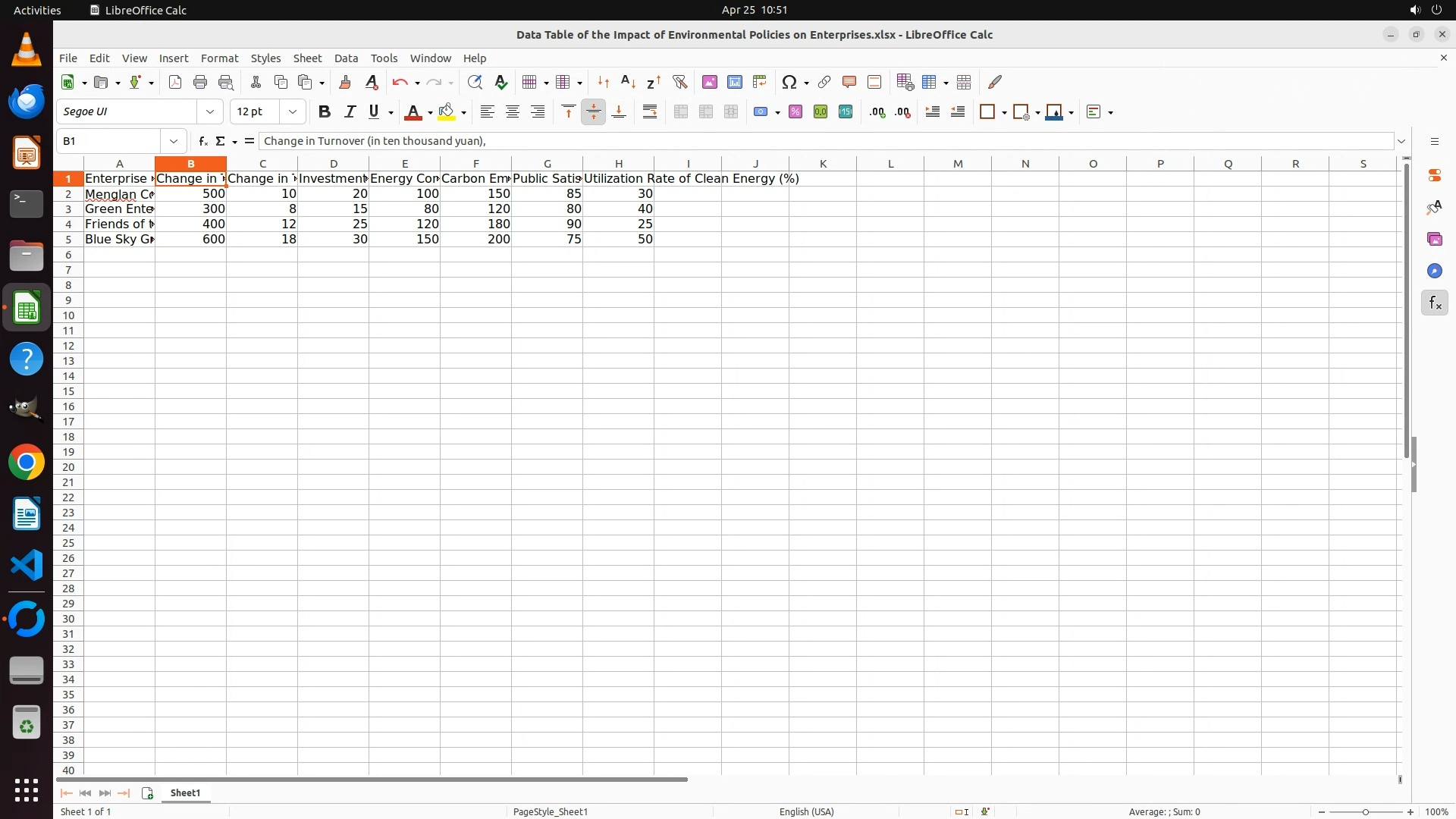Screen dimensions: 1456x819
Task: Select the Sheet1 tab
Action: coord(185,792)
